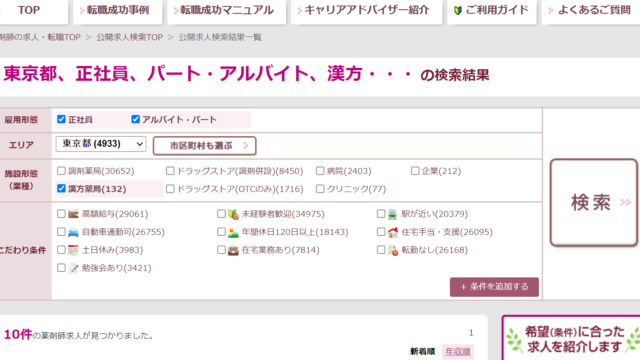This screenshot has width=640, height=360.
Task: Check the 在宅業務あり(7814) checkbox
Action: tap(221, 249)
